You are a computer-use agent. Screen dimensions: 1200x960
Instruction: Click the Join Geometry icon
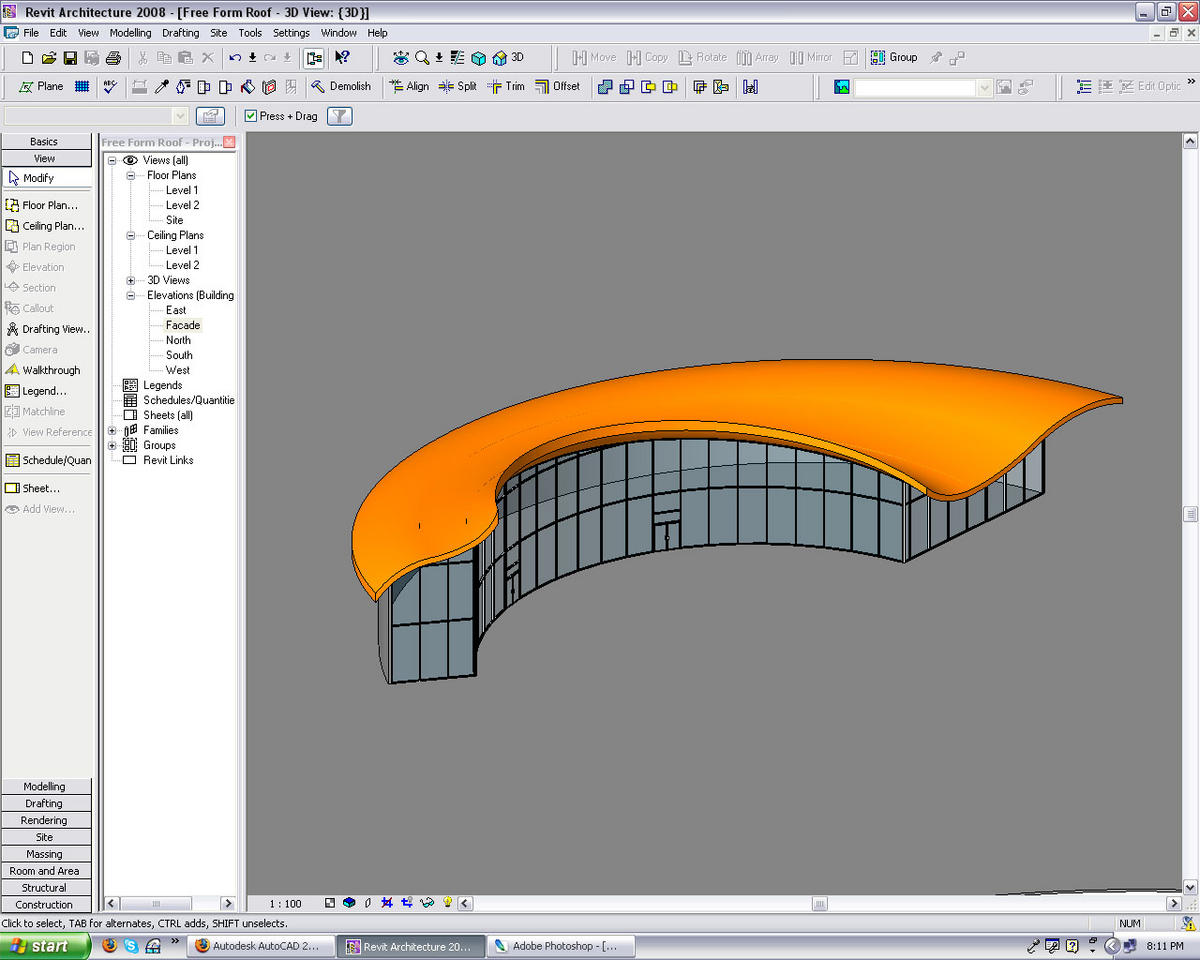pyautogui.click(x=605, y=87)
